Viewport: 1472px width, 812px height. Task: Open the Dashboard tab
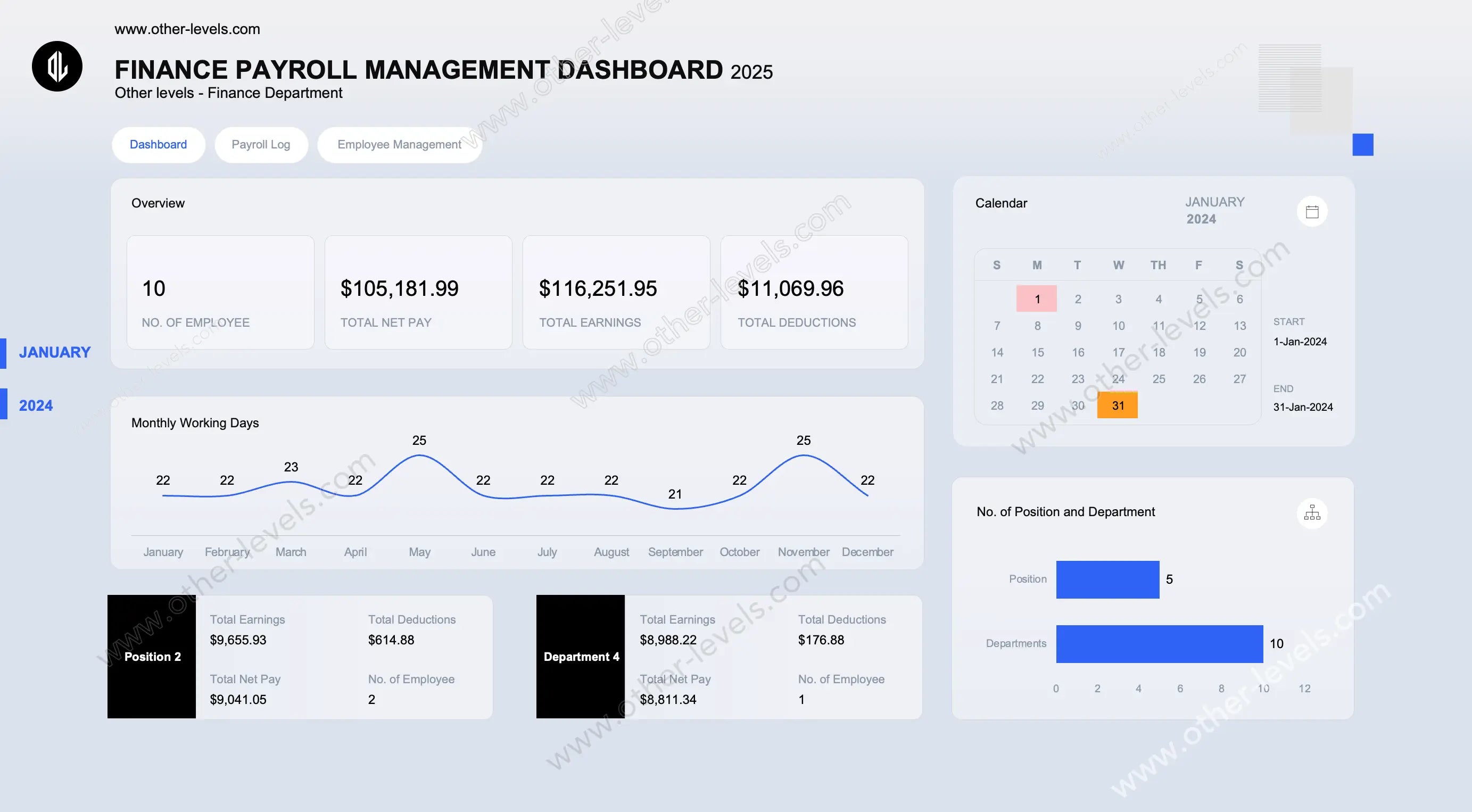(x=158, y=145)
